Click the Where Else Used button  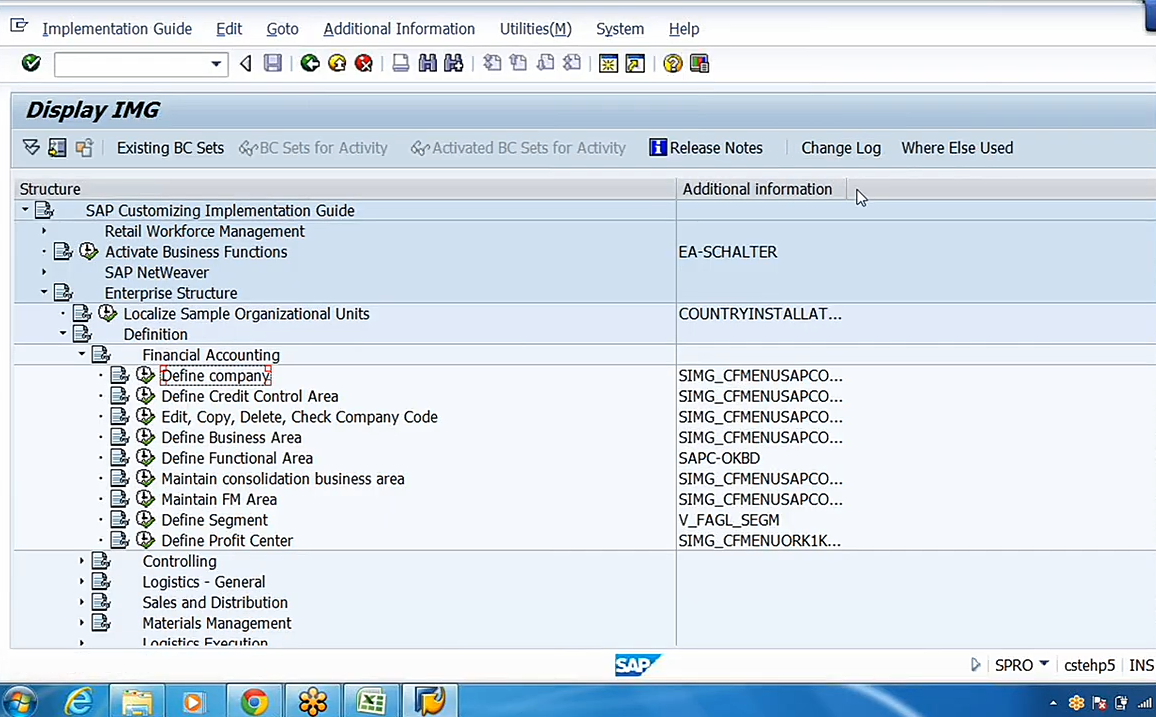click(957, 148)
